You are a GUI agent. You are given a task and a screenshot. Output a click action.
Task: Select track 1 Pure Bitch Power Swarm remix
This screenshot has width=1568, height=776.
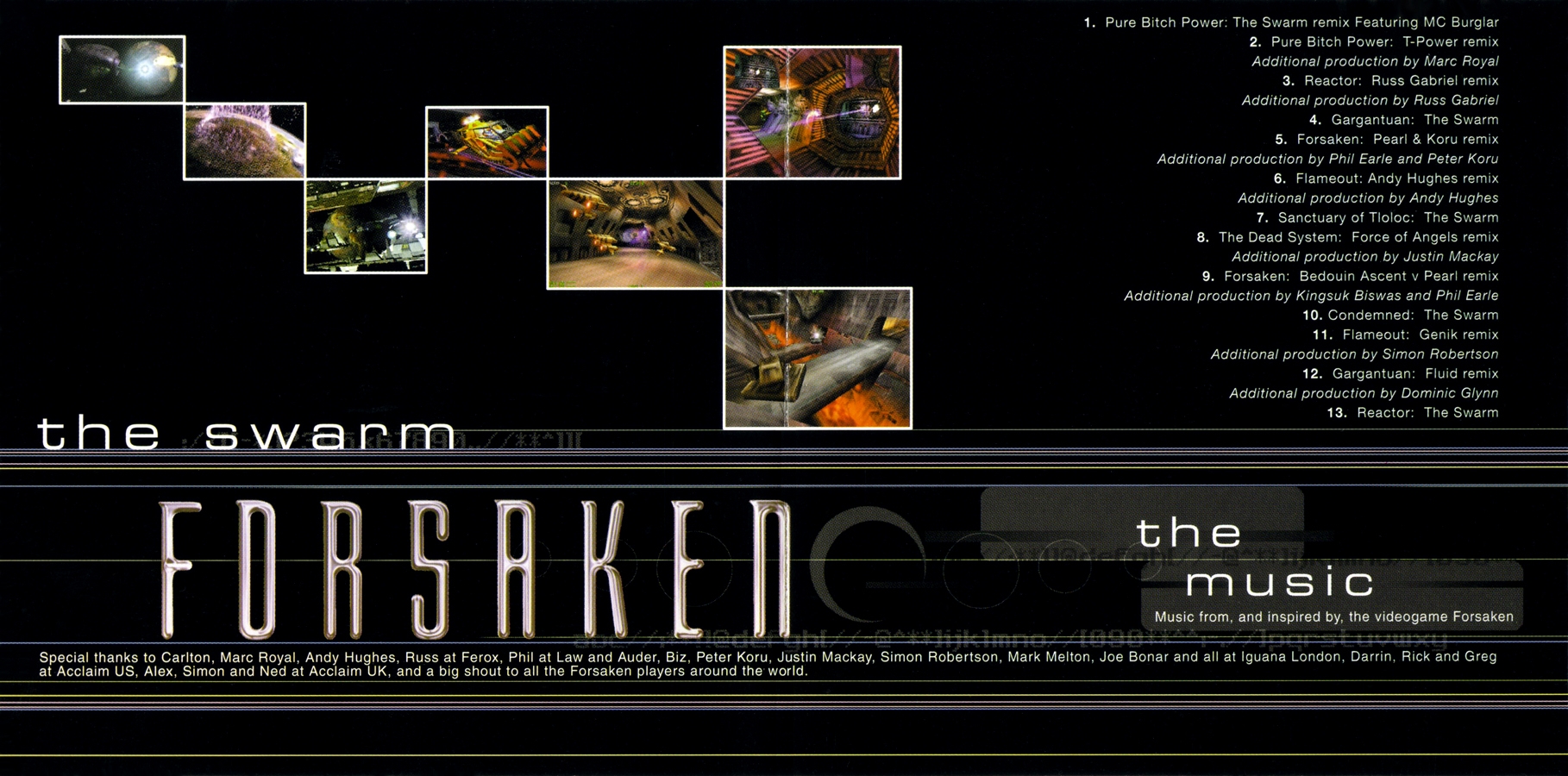1291,22
